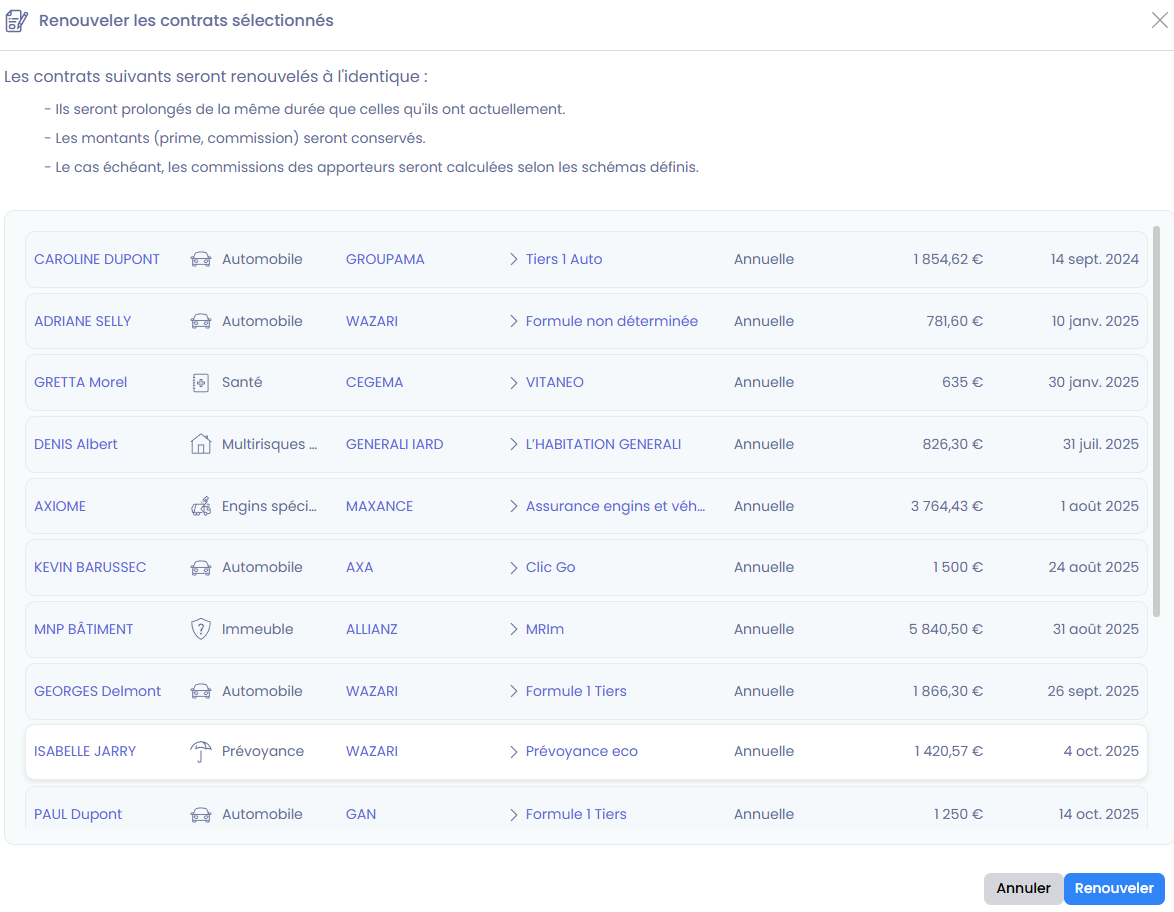Open client ADRIANE SELLY
This screenshot has width=1174, height=912.
tap(82, 321)
